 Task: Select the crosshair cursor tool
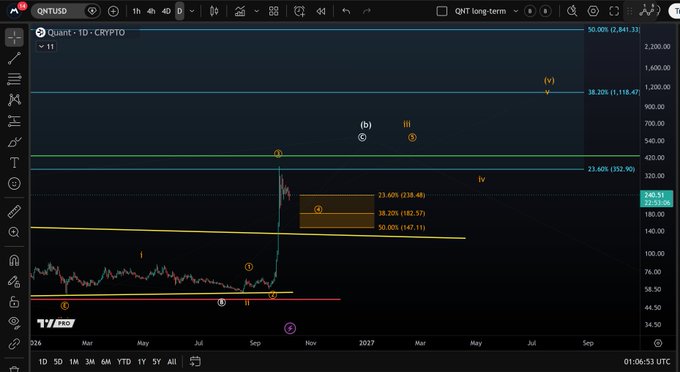point(14,38)
